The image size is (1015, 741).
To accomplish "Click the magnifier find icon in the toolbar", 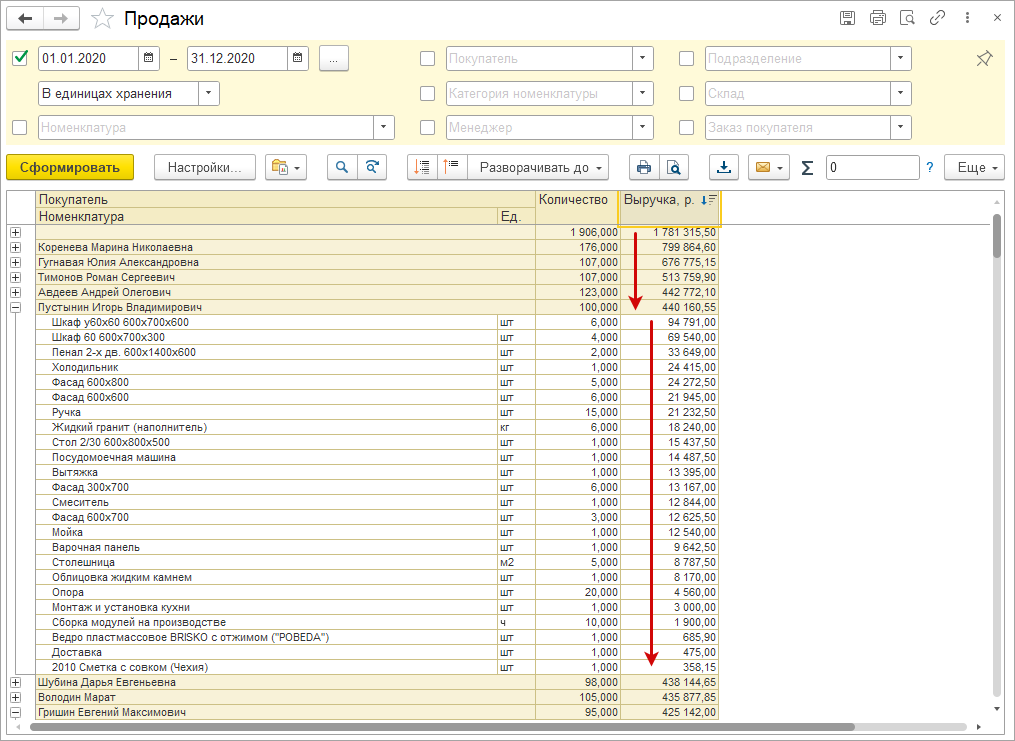I will pos(342,168).
